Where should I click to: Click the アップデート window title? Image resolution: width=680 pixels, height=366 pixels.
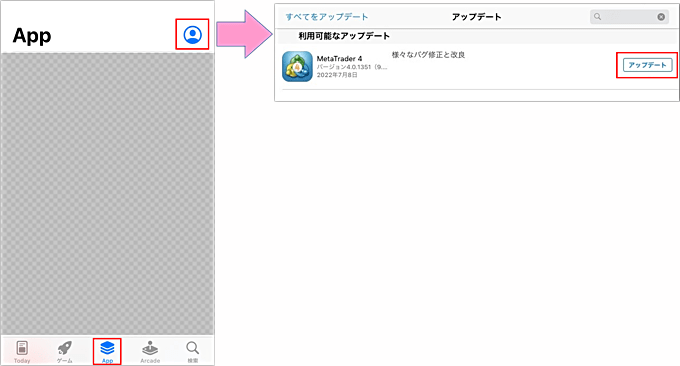coord(477,17)
